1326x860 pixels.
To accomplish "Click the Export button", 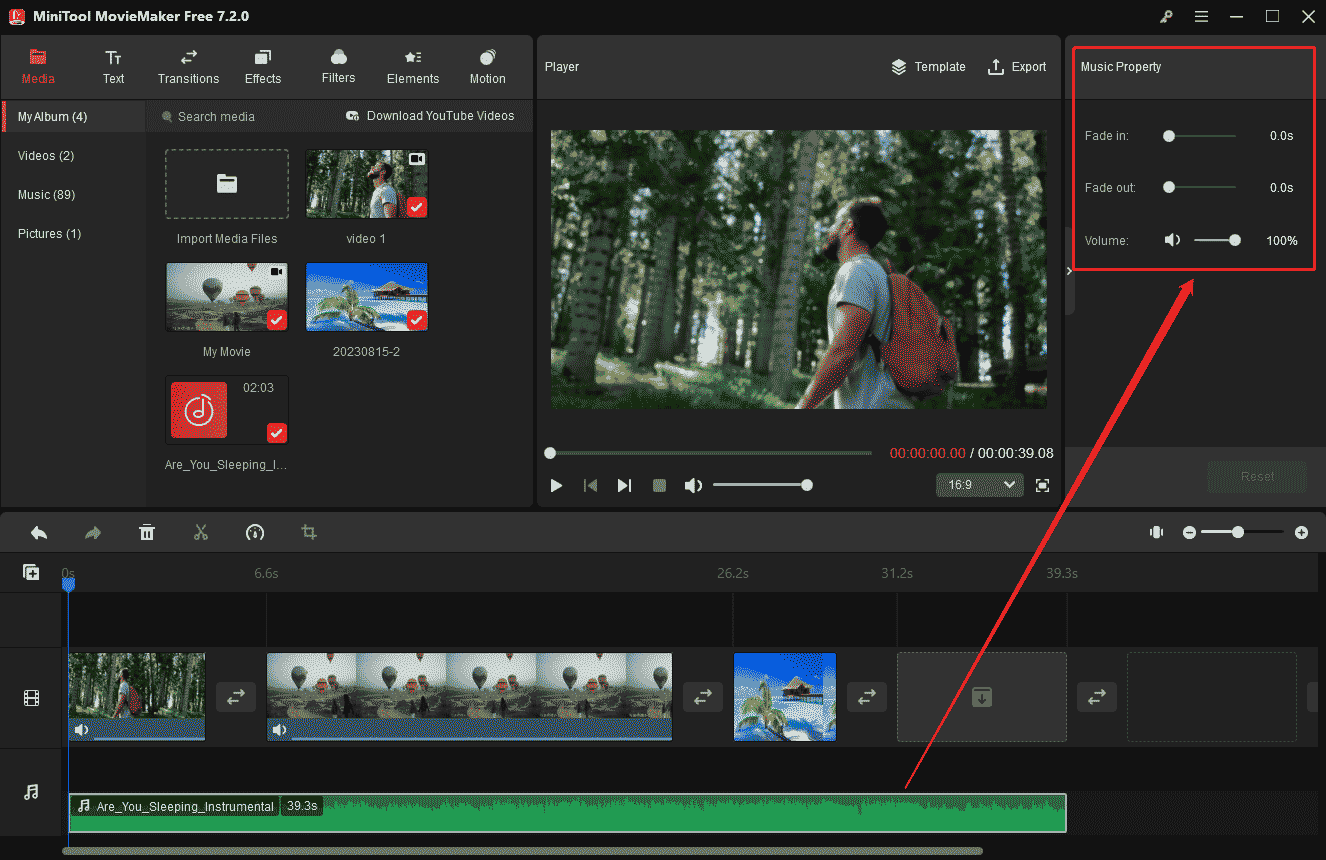I will click(x=1016, y=67).
